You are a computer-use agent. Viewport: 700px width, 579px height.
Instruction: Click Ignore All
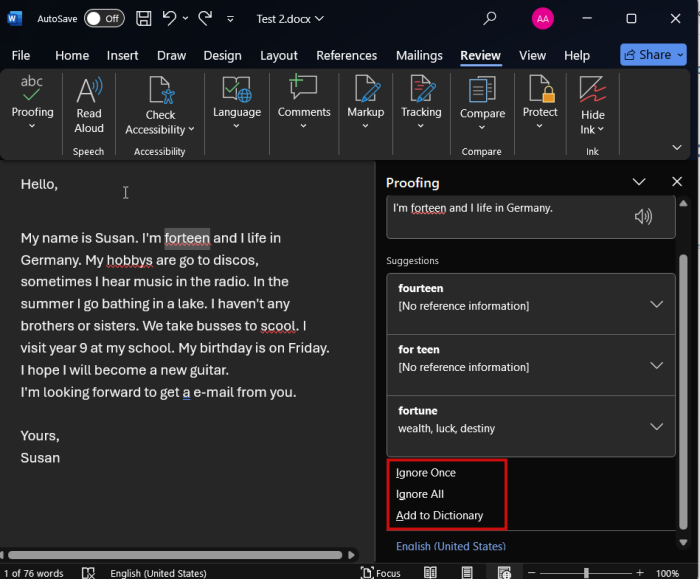[420, 494]
